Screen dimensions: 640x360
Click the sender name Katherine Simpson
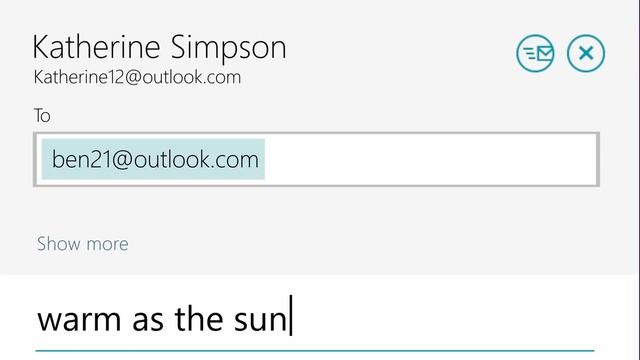pos(159,47)
